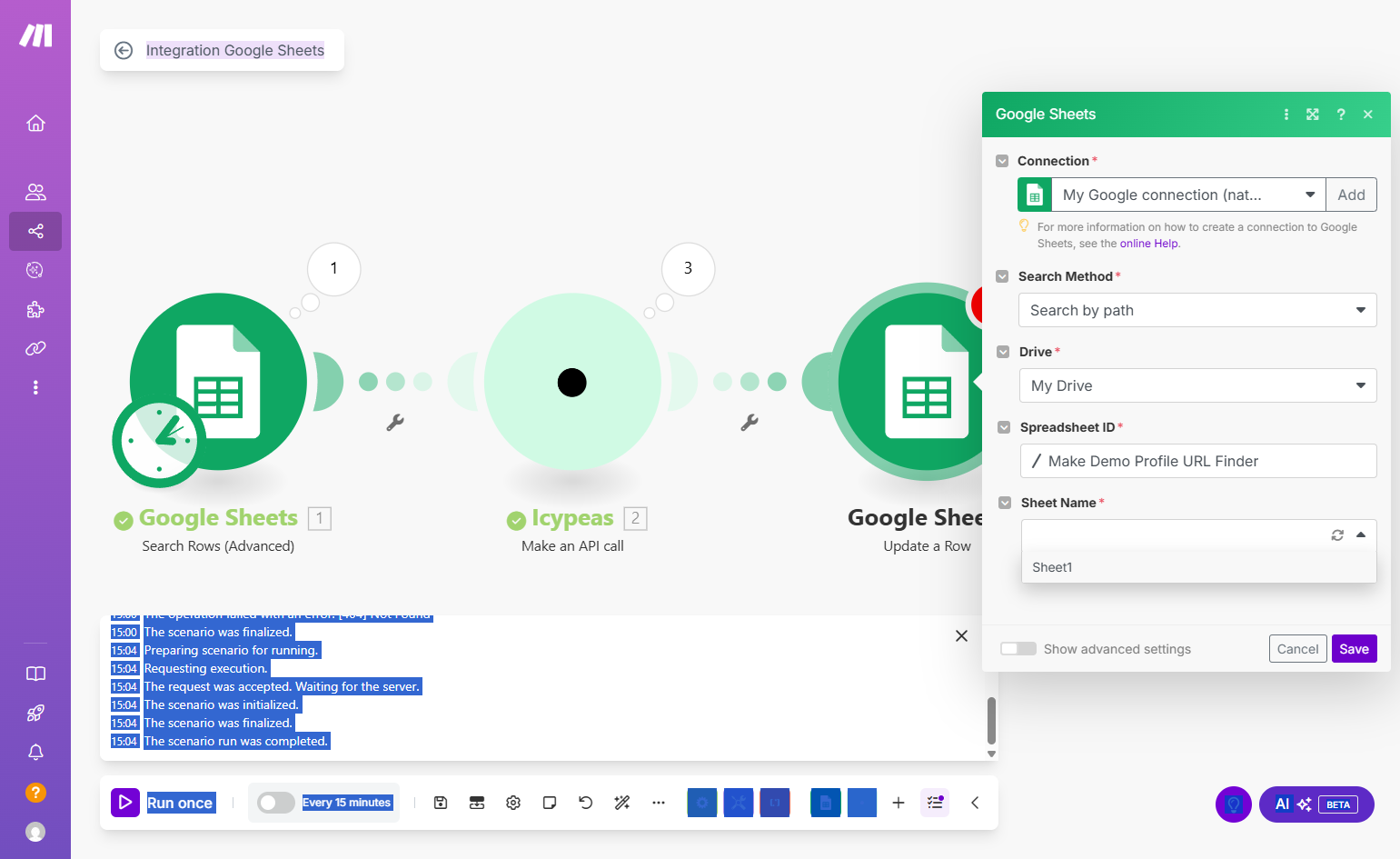Open the Notifications bell icon
1400x859 pixels.
tap(35, 752)
